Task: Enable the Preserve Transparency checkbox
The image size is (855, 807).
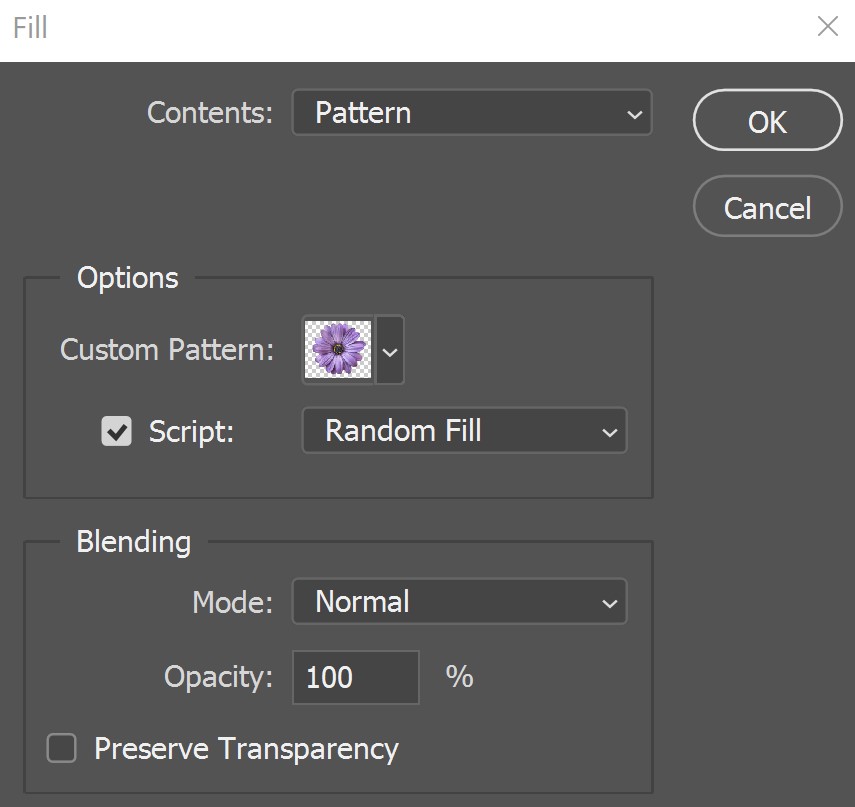Action: tap(61, 748)
